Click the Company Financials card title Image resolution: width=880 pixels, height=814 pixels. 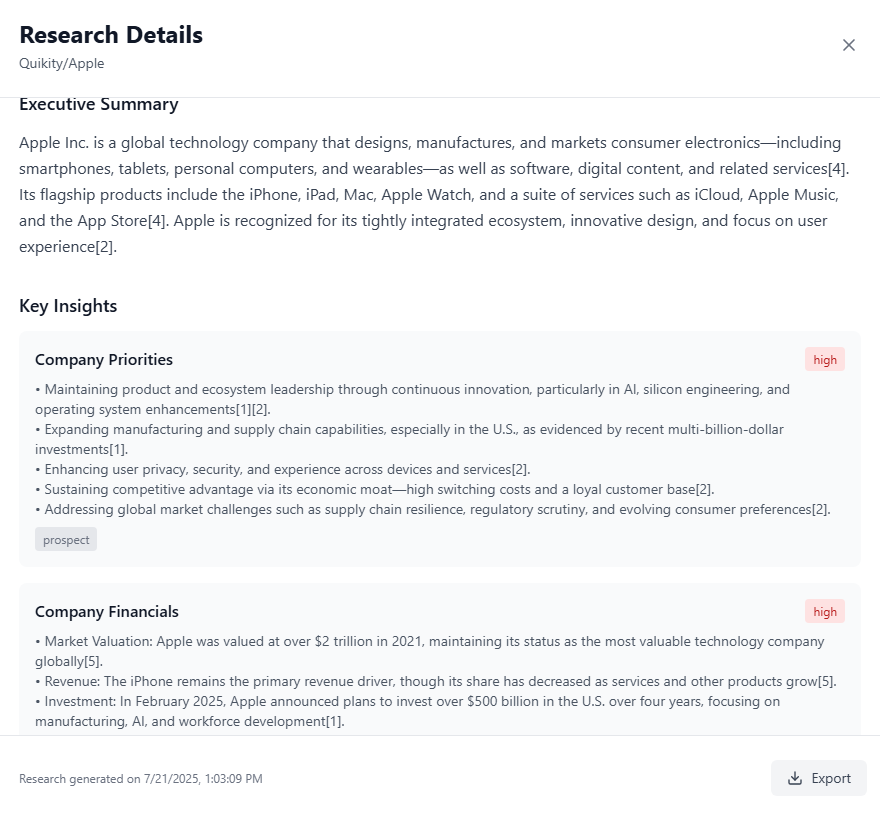(x=107, y=612)
